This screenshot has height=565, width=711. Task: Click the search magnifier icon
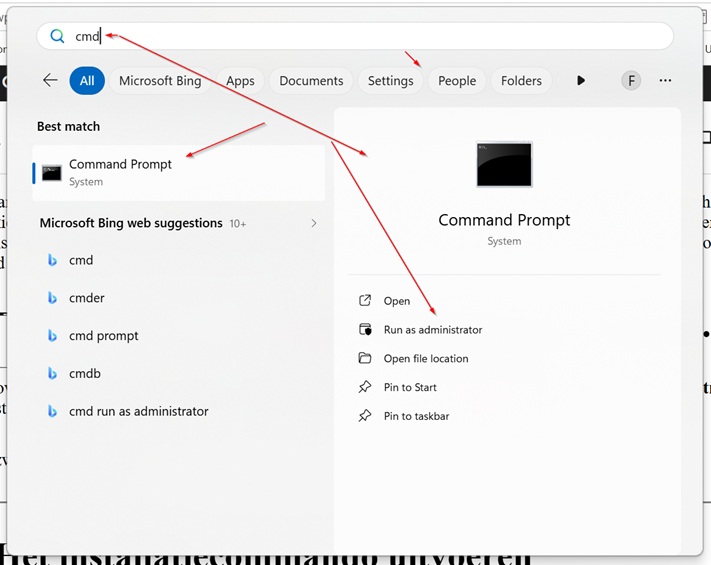click(57, 36)
